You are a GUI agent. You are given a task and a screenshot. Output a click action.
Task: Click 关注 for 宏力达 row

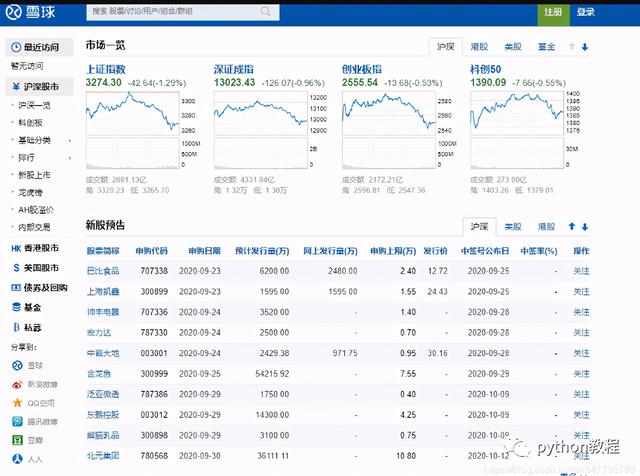[x=581, y=333]
